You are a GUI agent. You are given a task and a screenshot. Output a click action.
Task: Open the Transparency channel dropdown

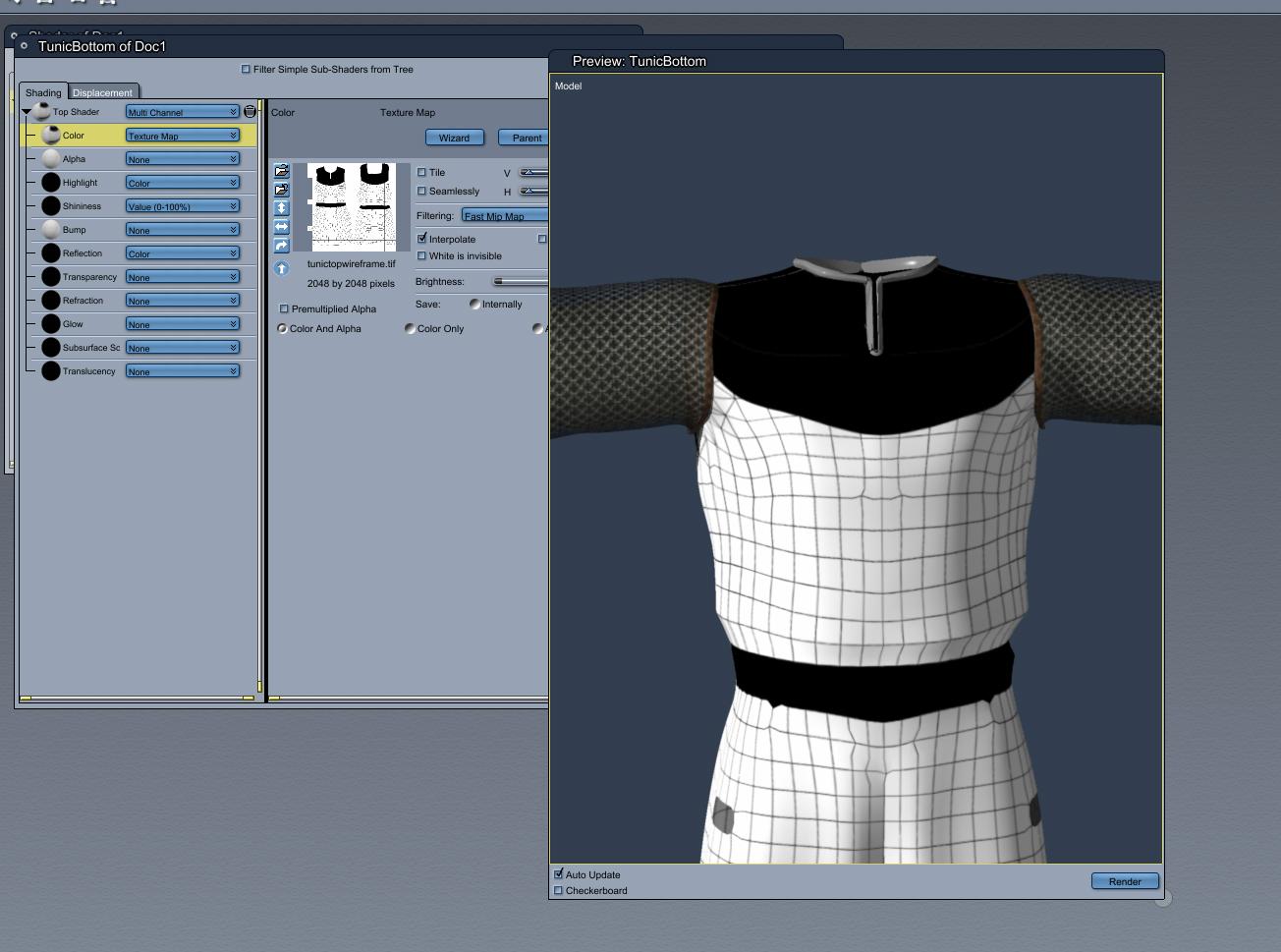tap(182, 277)
